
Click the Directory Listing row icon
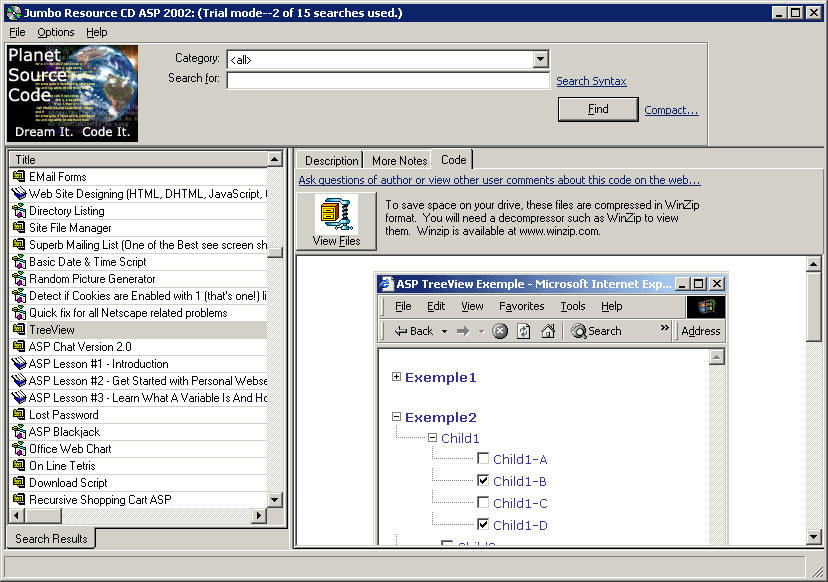pos(19,210)
